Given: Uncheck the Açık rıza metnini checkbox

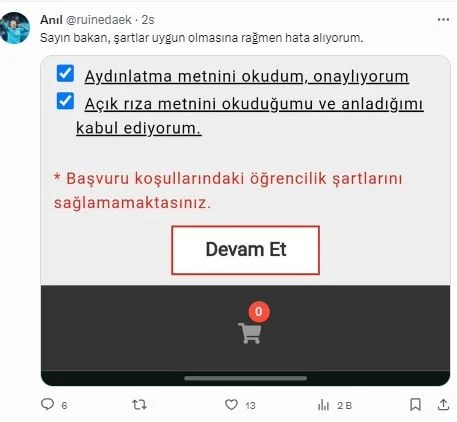Looking at the screenshot, I should coord(65,101).
